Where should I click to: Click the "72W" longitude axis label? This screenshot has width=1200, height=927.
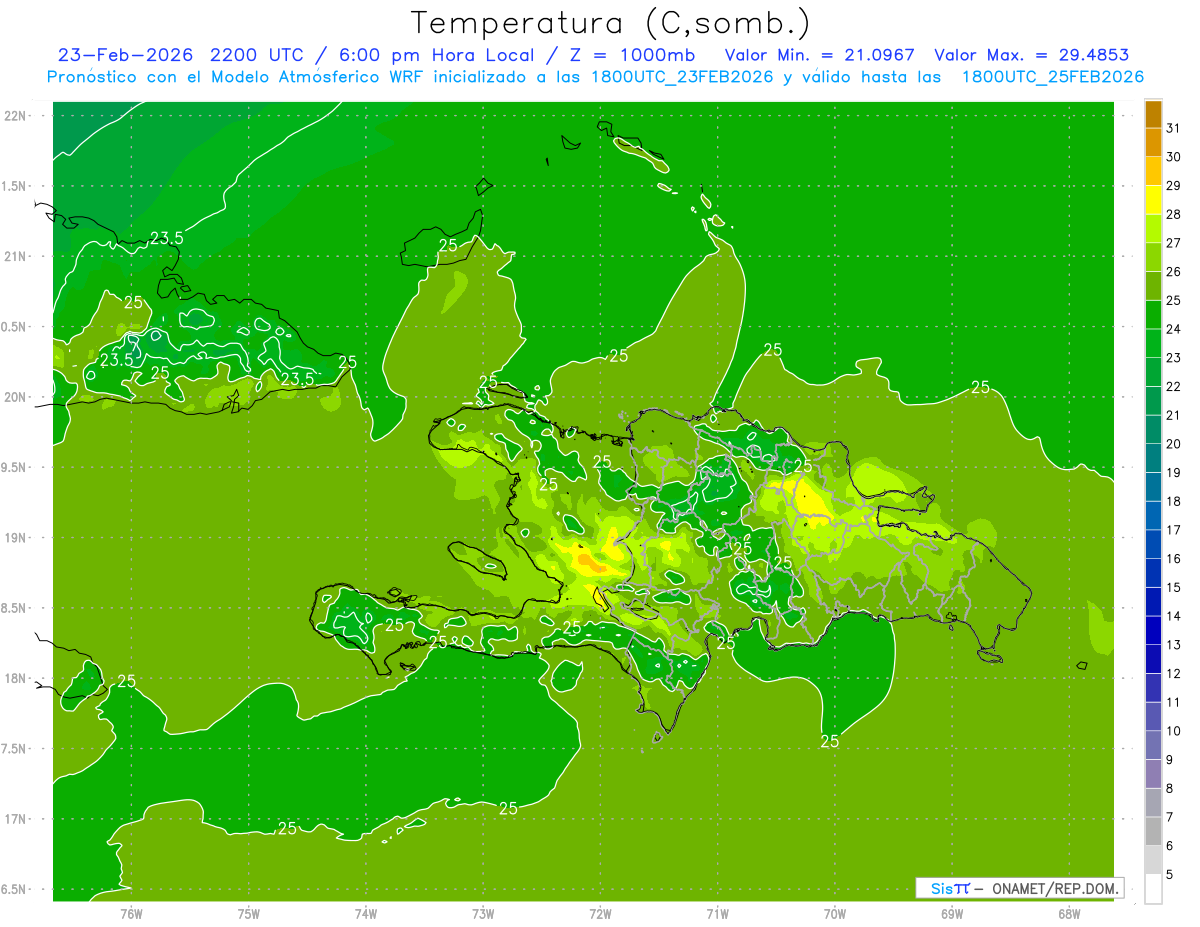[x=601, y=914]
